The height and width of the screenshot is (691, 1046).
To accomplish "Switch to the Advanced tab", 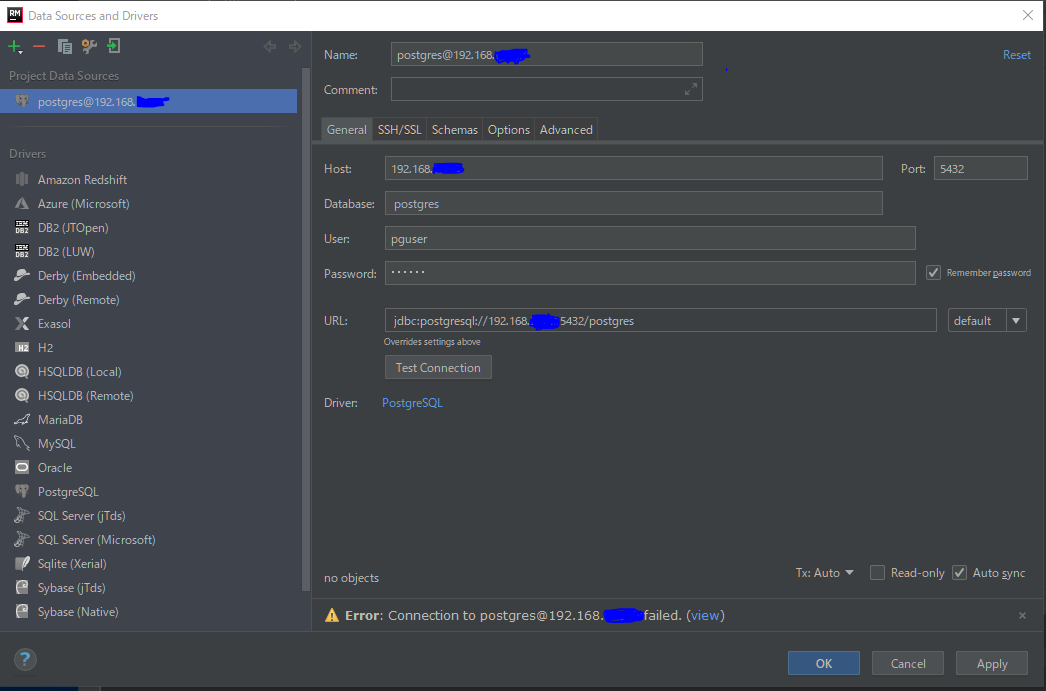I will coord(566,130).
